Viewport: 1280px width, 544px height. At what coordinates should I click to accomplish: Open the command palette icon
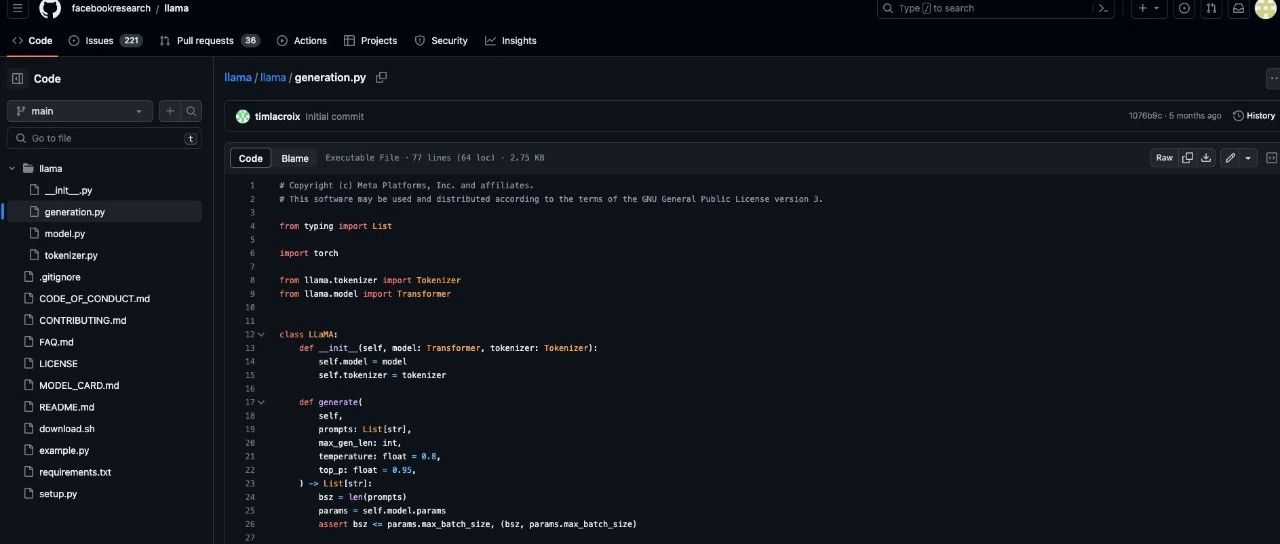(1103, 8)
